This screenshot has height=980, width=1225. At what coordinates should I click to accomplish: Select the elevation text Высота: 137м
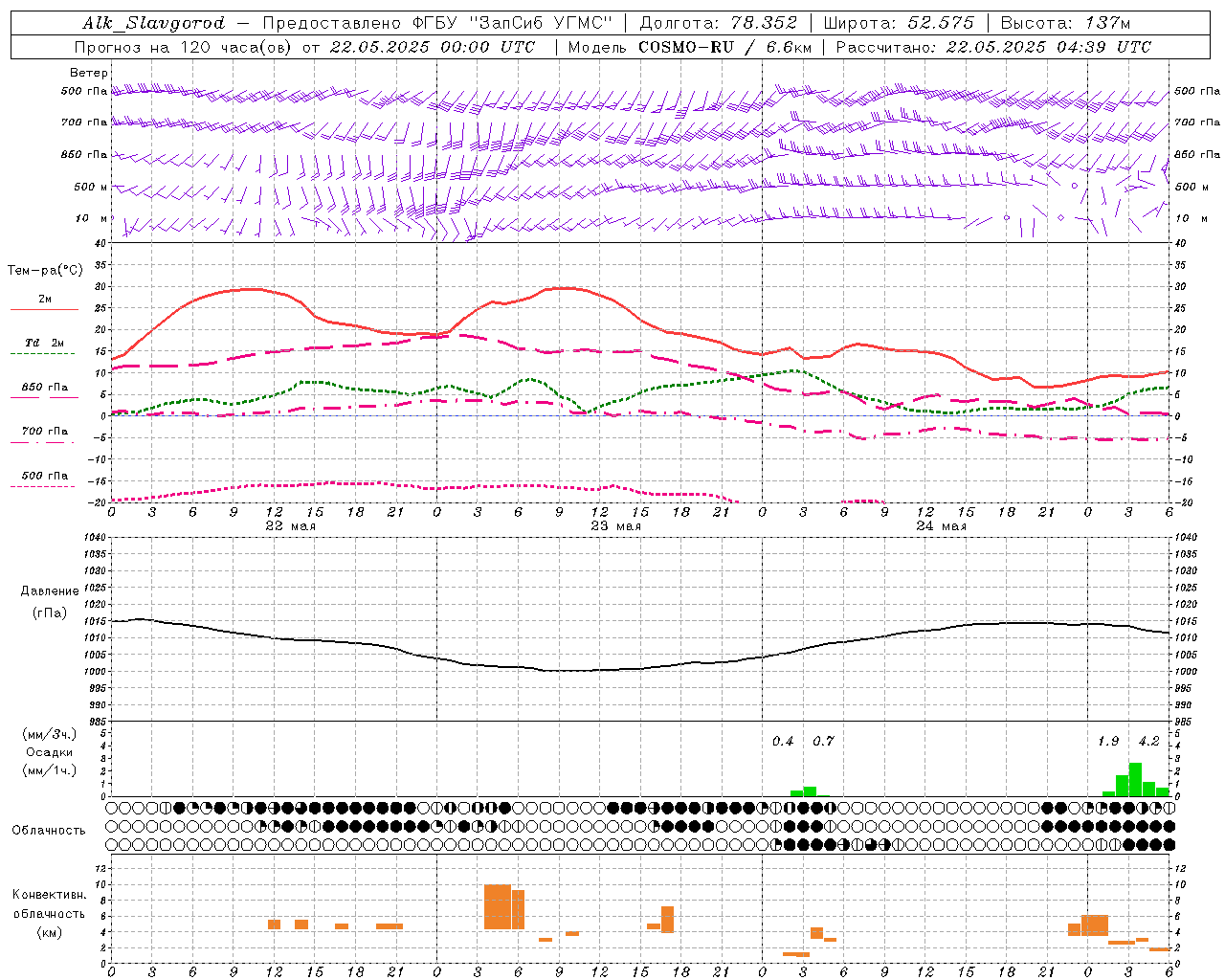click(1065, 23)
